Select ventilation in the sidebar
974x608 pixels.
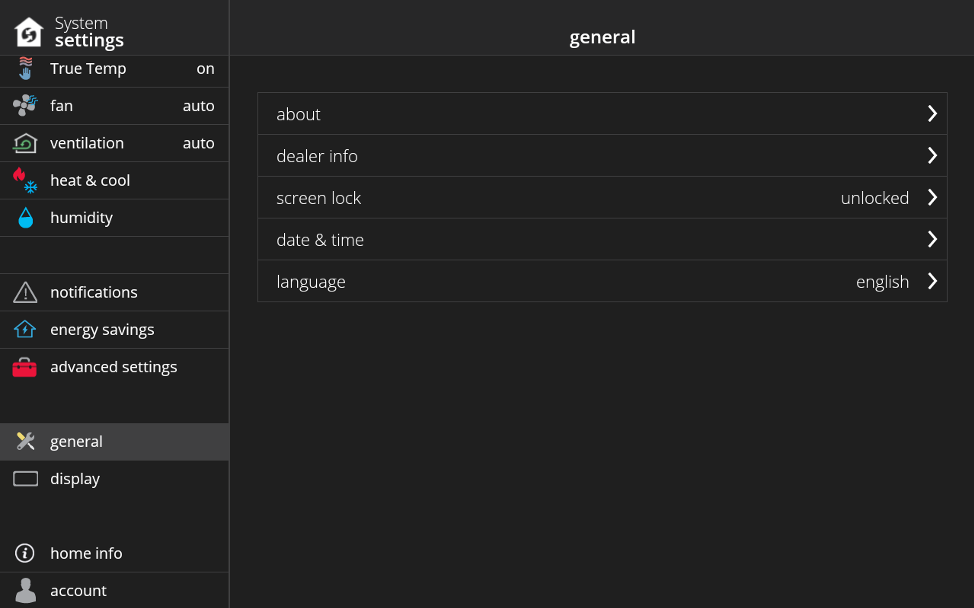(114, 143)
